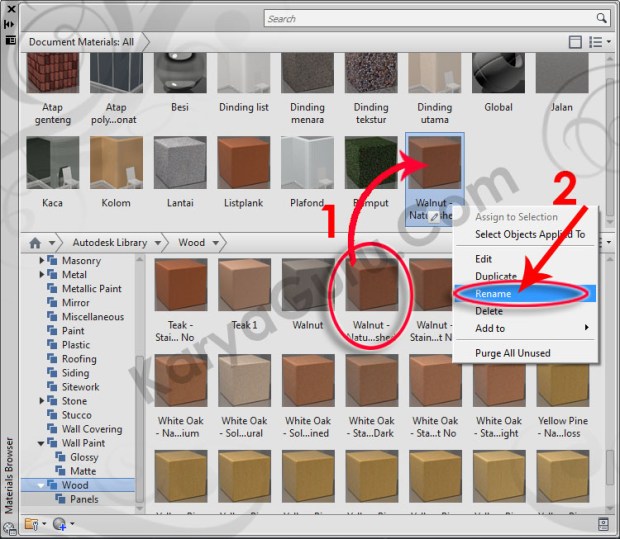Viewport: 620px width, 539px height.
Task: Select the Roofing category
Action: pos(79,359)
